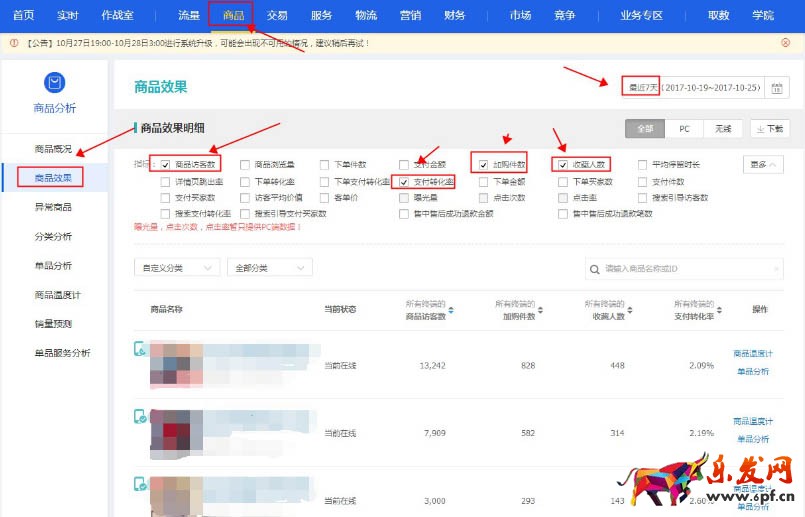The height and width of the screenshot is (517, 805).
Task: Click the 下载 download button
Action: [769, 129]
